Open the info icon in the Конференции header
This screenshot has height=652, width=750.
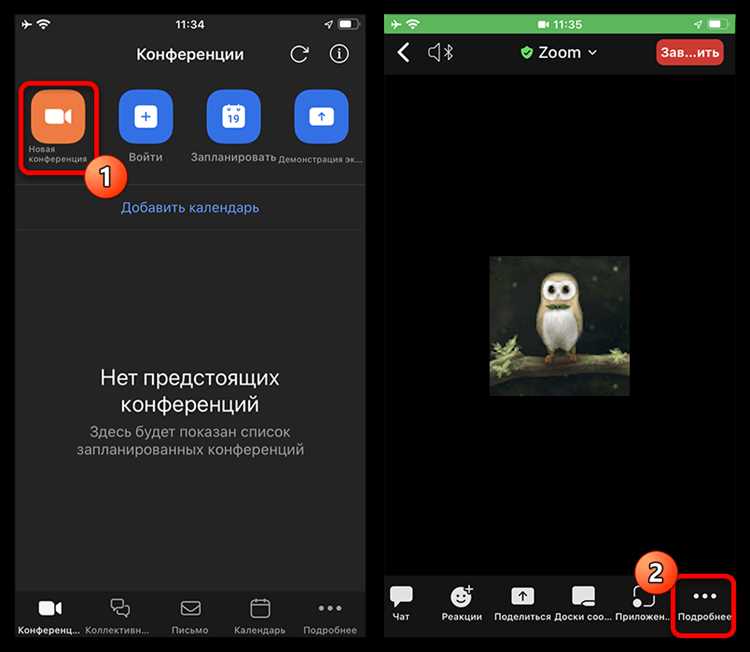[x=339, y=54]
